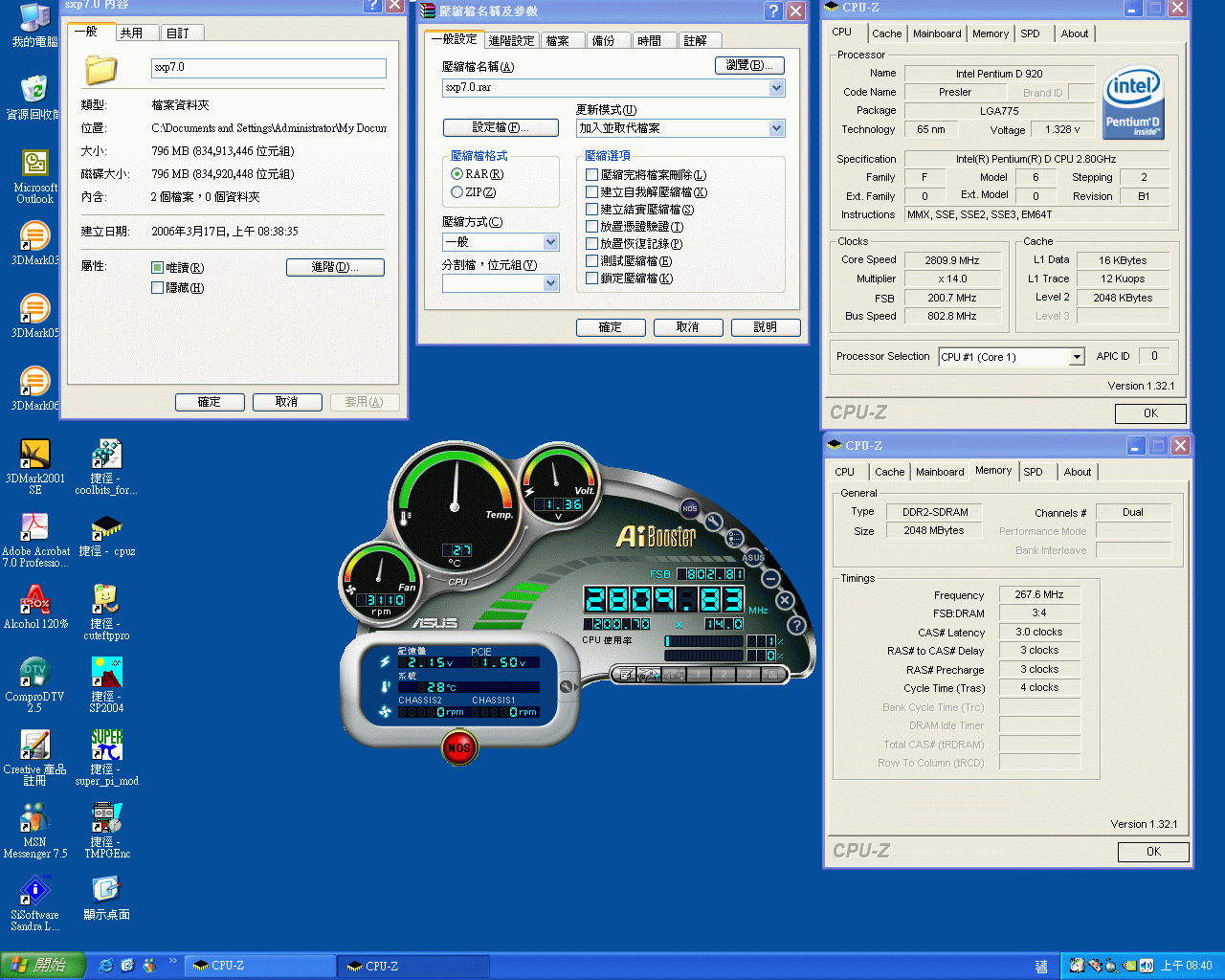Click the round ASUS icon in AI Booster
This screenshot has height=980, width=1225.
[754, 557]
